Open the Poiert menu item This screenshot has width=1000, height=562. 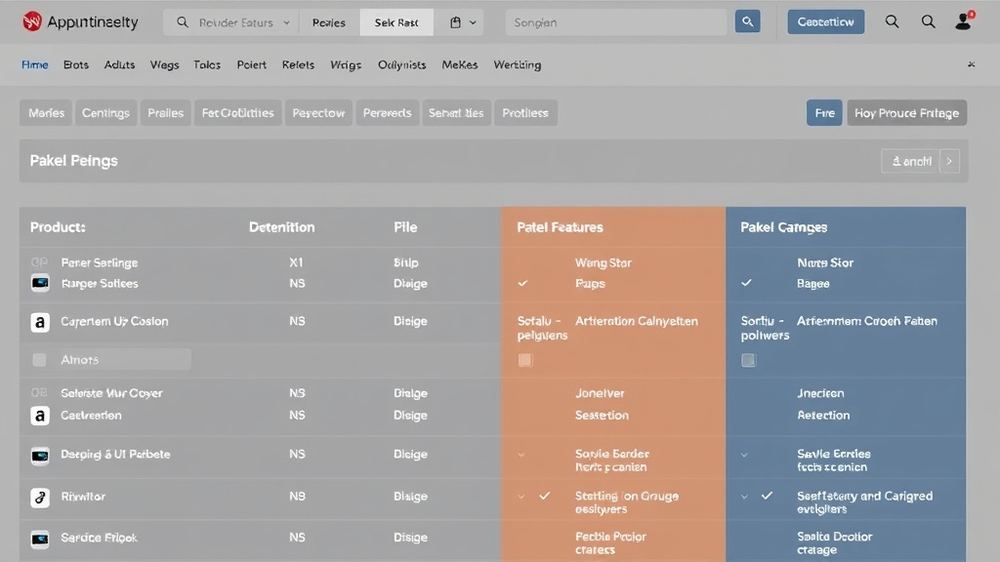(x=251, y=65)
